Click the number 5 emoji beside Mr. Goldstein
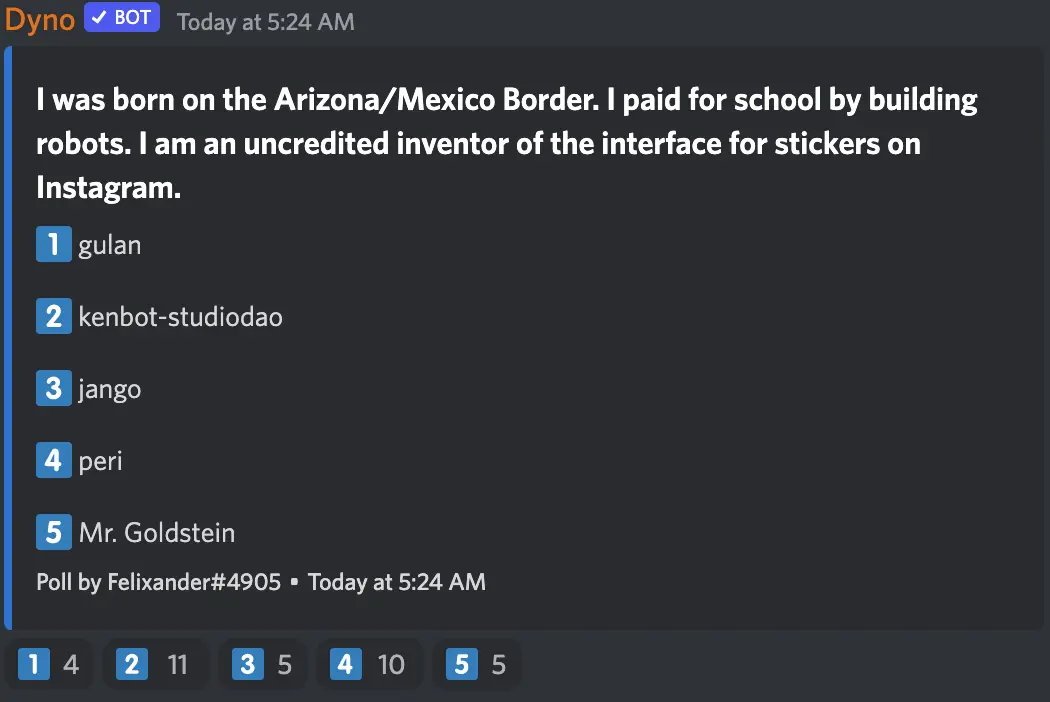Image resolution: width=1050 pixels, height=702 pixels. 53,532
